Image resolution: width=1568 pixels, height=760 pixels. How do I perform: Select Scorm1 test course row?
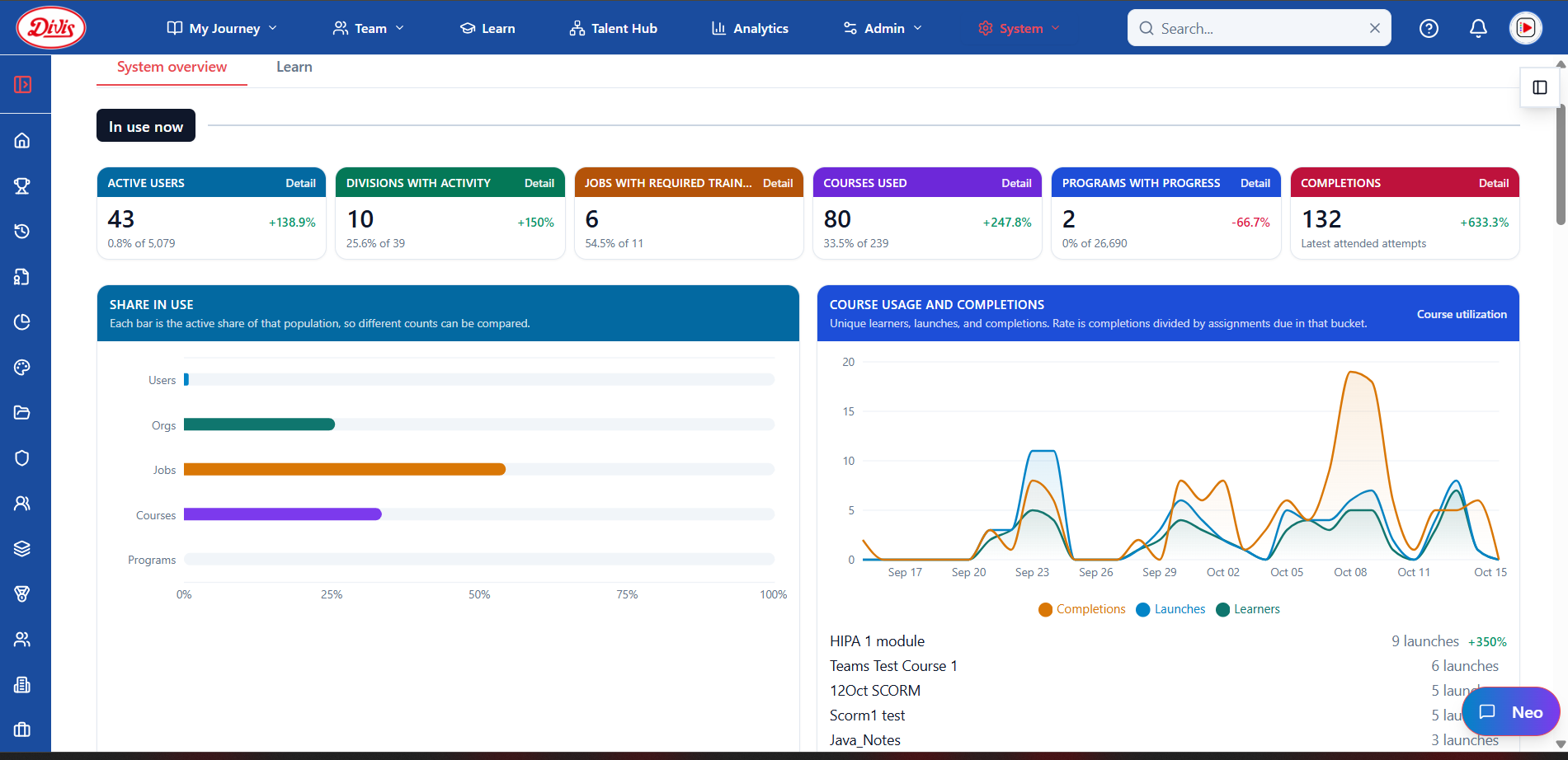tap(1168, 715)
